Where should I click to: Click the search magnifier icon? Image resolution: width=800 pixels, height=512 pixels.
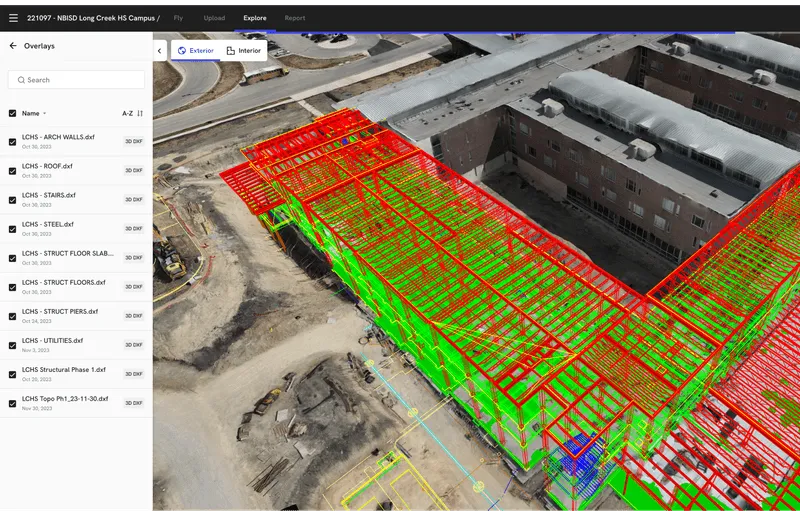pyautogui.click(x=21, y=80)
